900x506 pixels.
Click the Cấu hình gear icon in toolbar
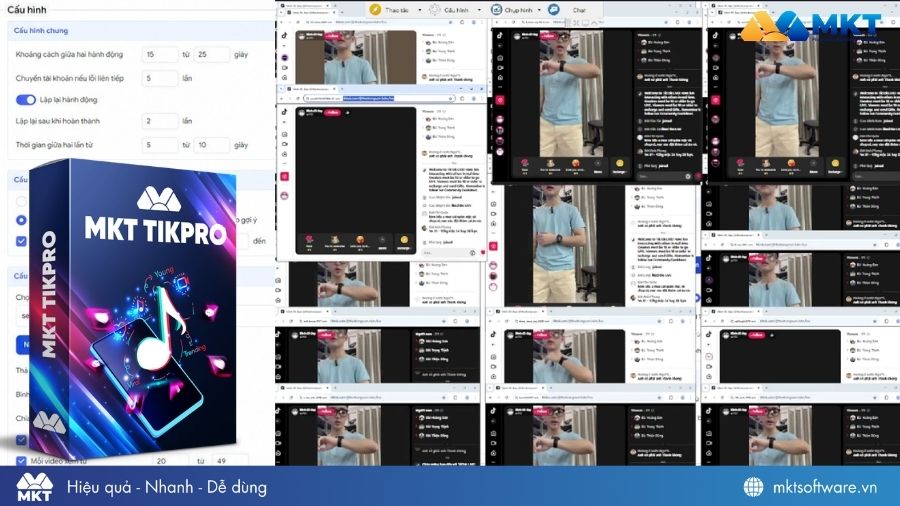tap(435, 10)
